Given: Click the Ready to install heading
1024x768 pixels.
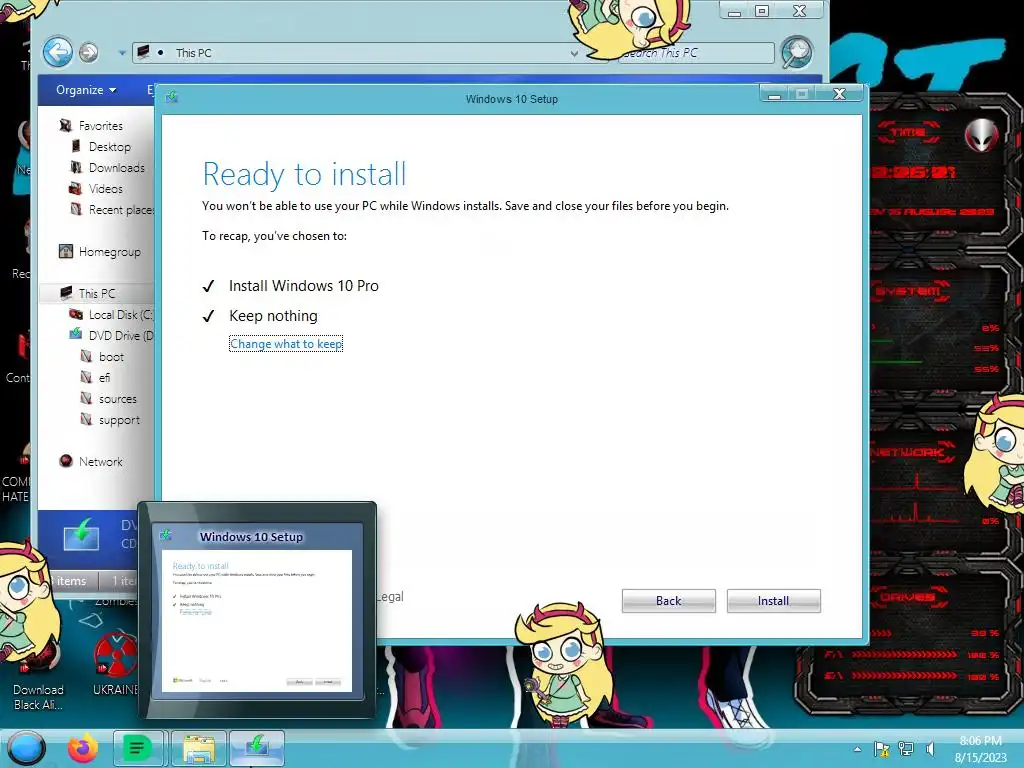Looking at the screenshot, I should pyautogui.click(x=304, y=174).
